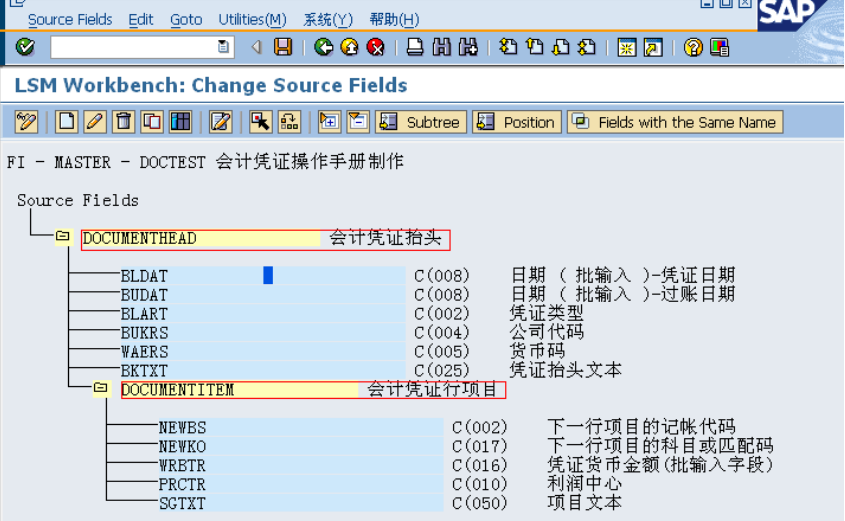Click the Source Fields root label
The image size is (845, 521).
[78, 200]
